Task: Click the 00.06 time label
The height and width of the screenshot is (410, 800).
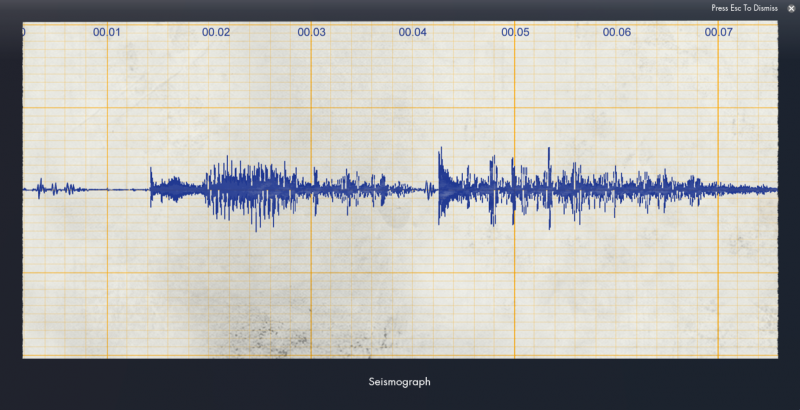Action: point(617,32)
